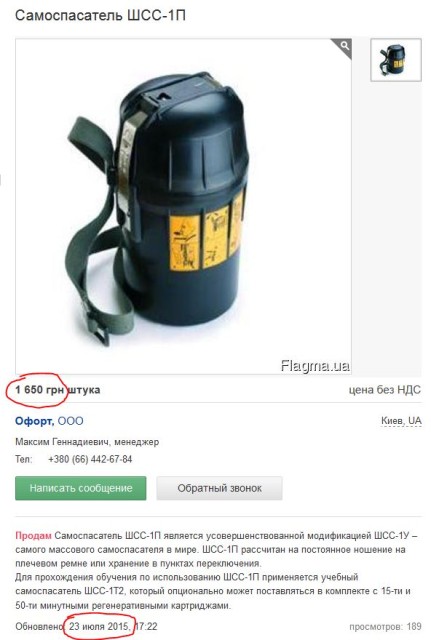Click the Тел: label

pos(24,459)
